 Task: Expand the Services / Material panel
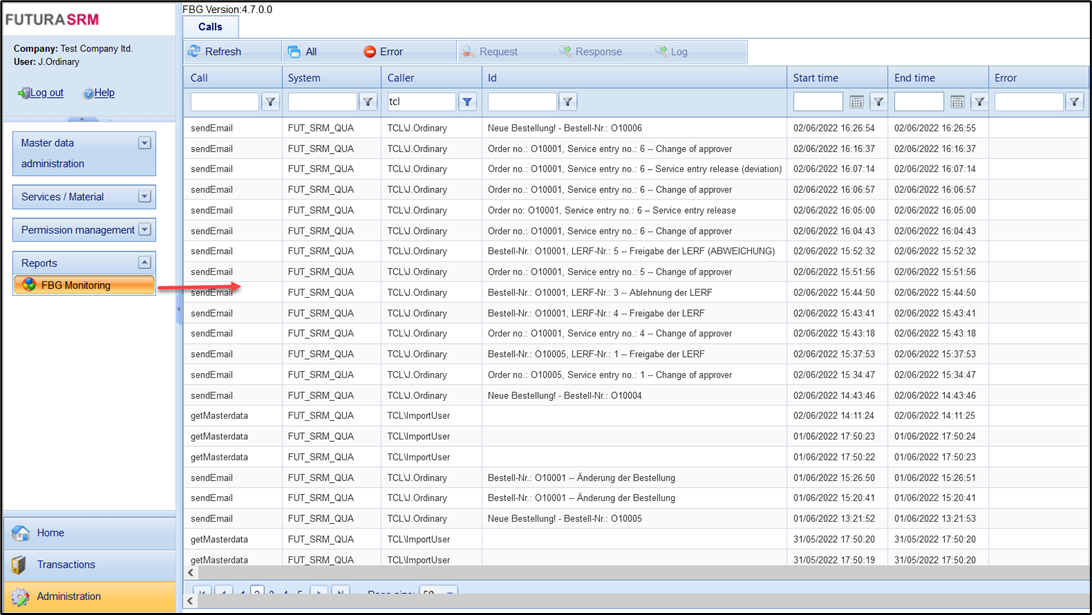(144, 197)
